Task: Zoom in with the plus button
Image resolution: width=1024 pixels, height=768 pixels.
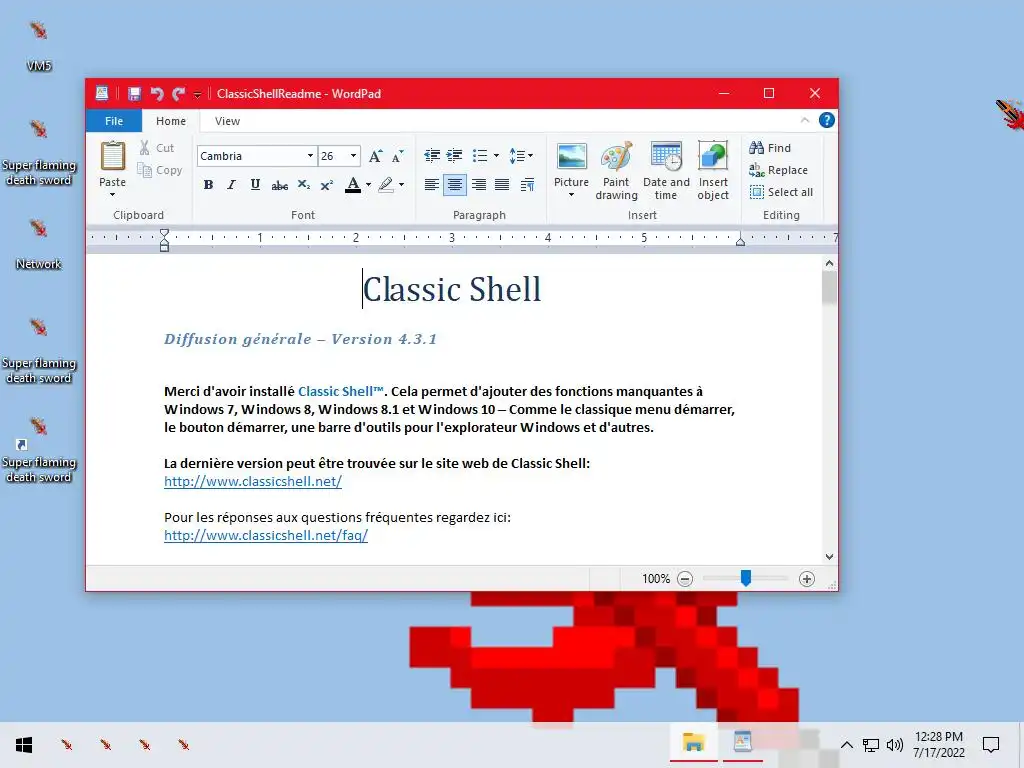Action: [807, 579]
